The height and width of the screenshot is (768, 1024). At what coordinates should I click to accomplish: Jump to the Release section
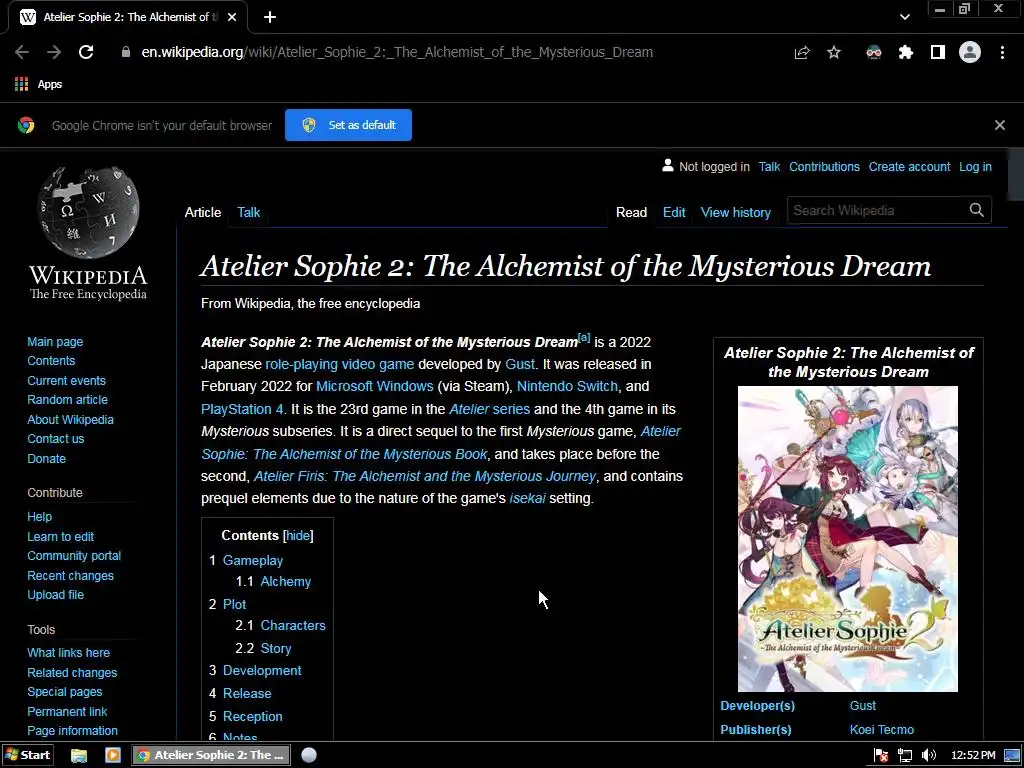tap(247, 694)
